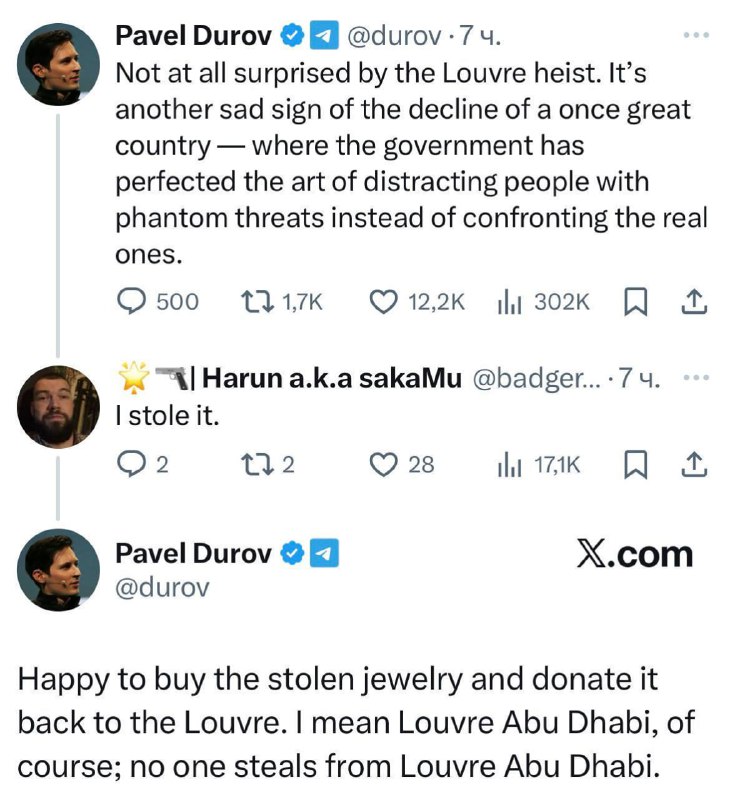
Task: Retweet Harun's "I stole it" reply
Action: click(x=258, y=463)
